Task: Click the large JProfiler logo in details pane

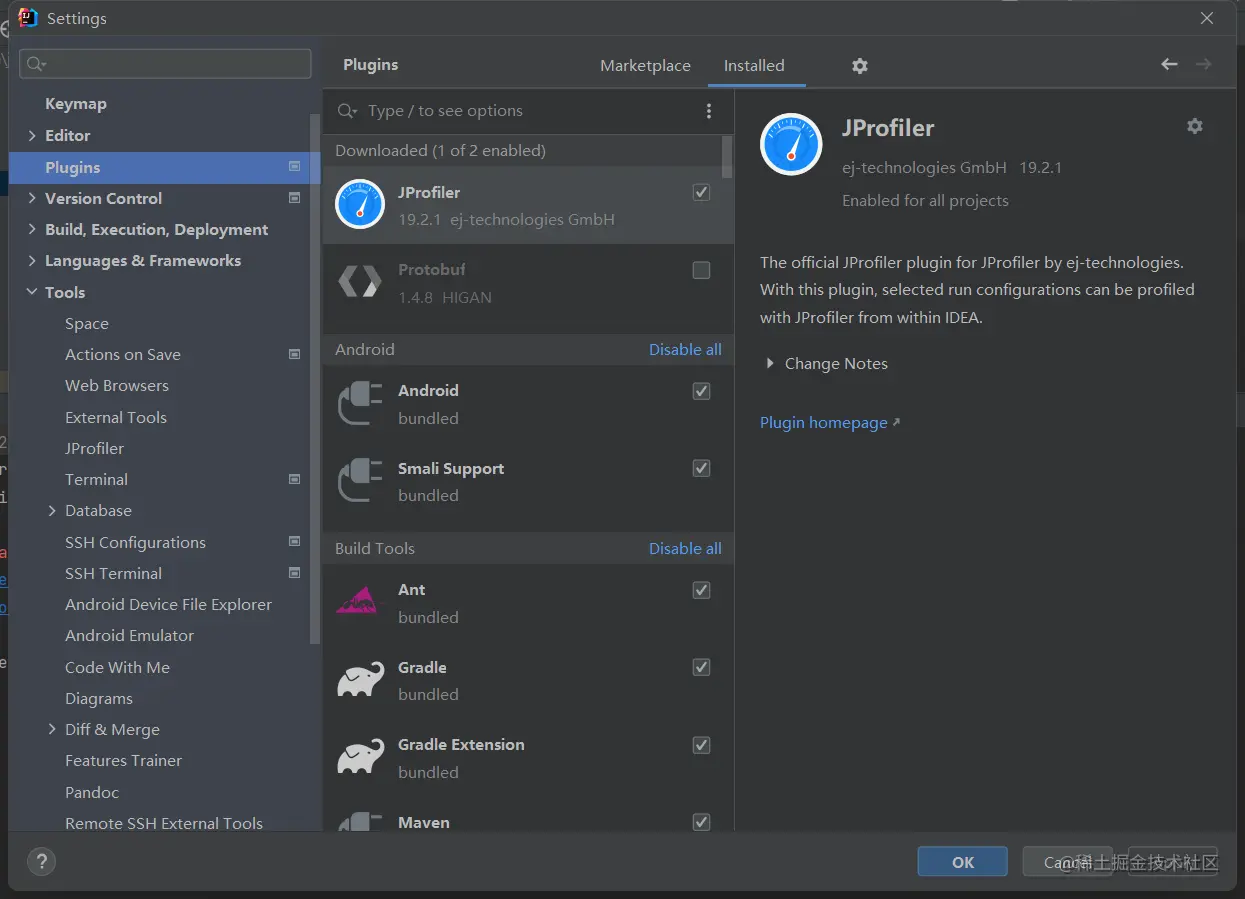Action: tap(791, 145)
